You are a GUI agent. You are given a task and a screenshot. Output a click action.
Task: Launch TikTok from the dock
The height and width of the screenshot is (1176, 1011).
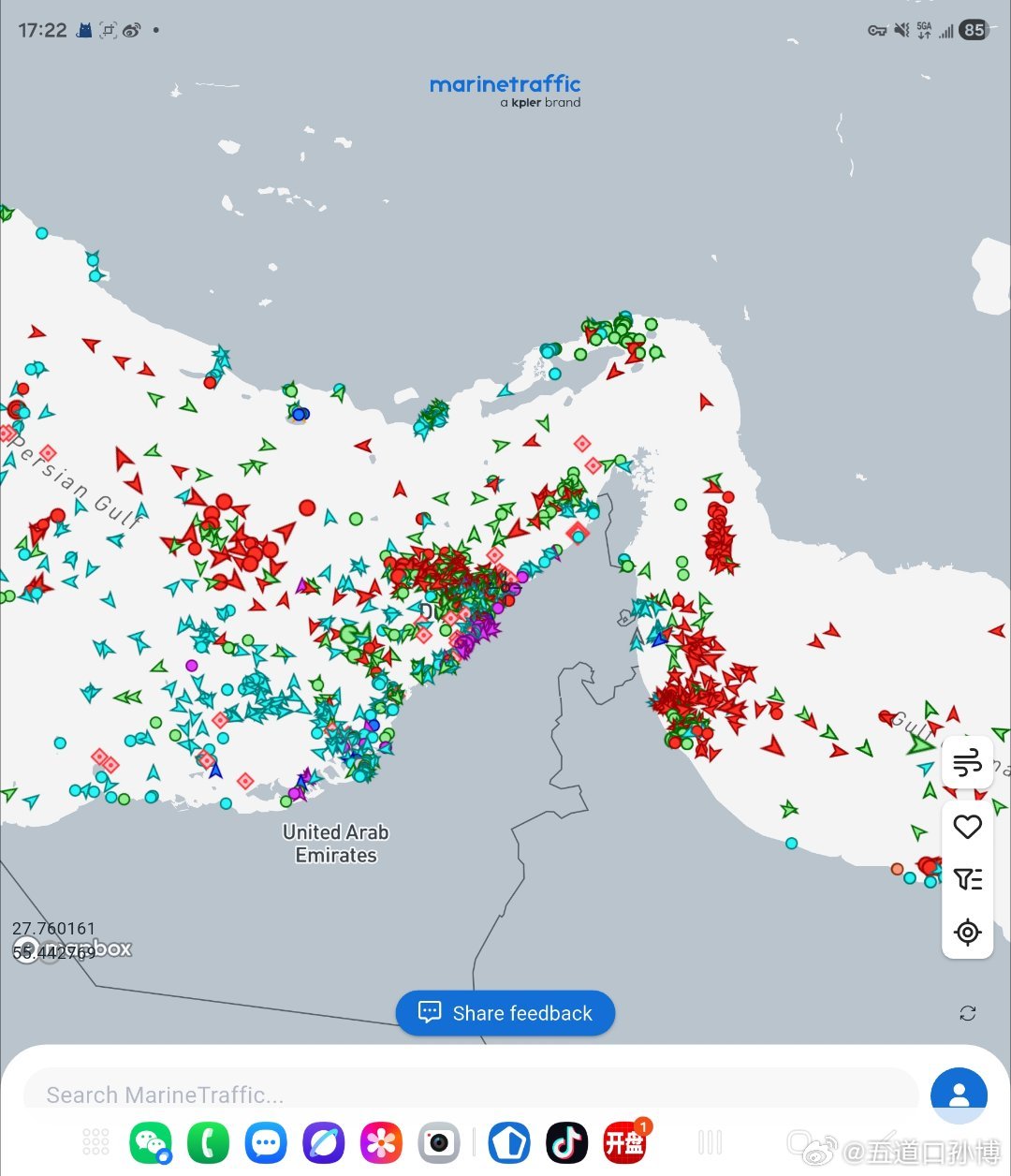pos(566,1142)
